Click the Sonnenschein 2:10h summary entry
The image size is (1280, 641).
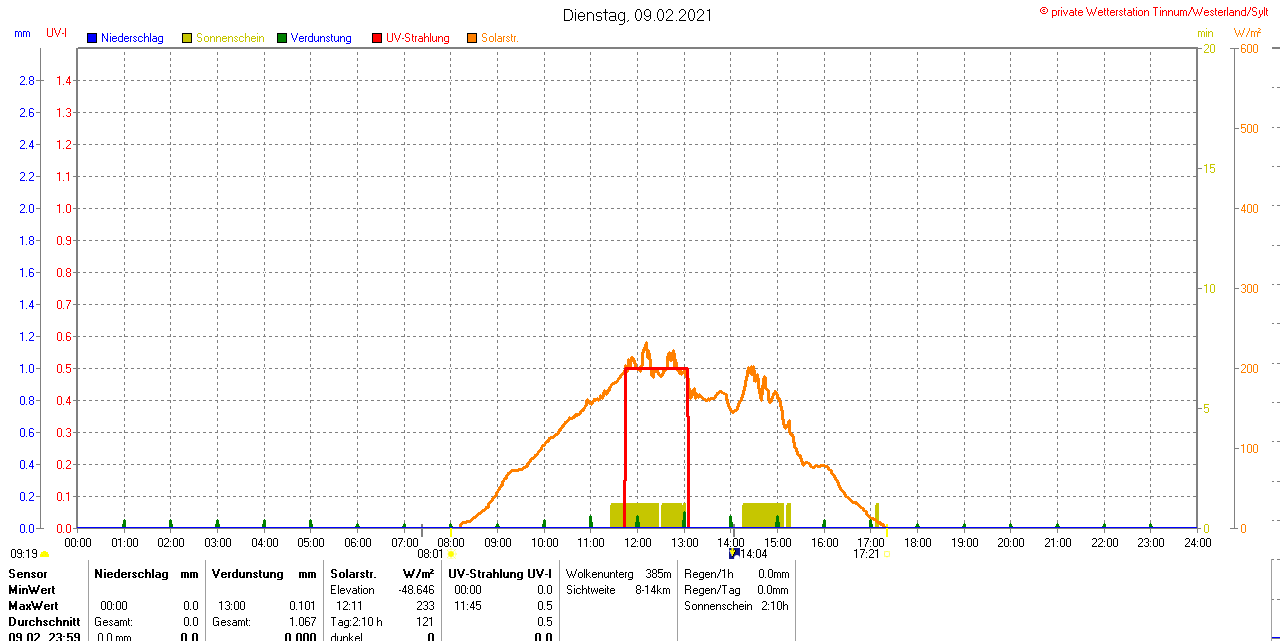(x=736, y=606)
